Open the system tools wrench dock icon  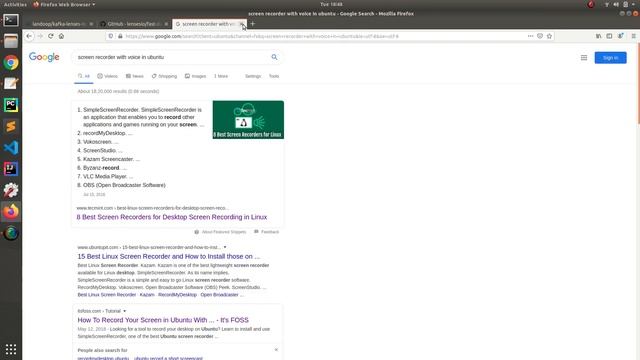tap(11, 190)
